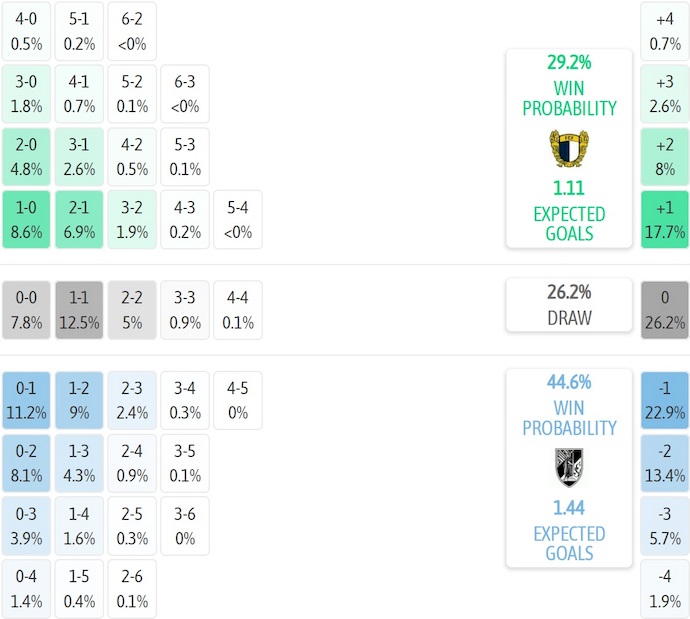
Task: Select the -1 goal margin cell
Action: (664, 401)
